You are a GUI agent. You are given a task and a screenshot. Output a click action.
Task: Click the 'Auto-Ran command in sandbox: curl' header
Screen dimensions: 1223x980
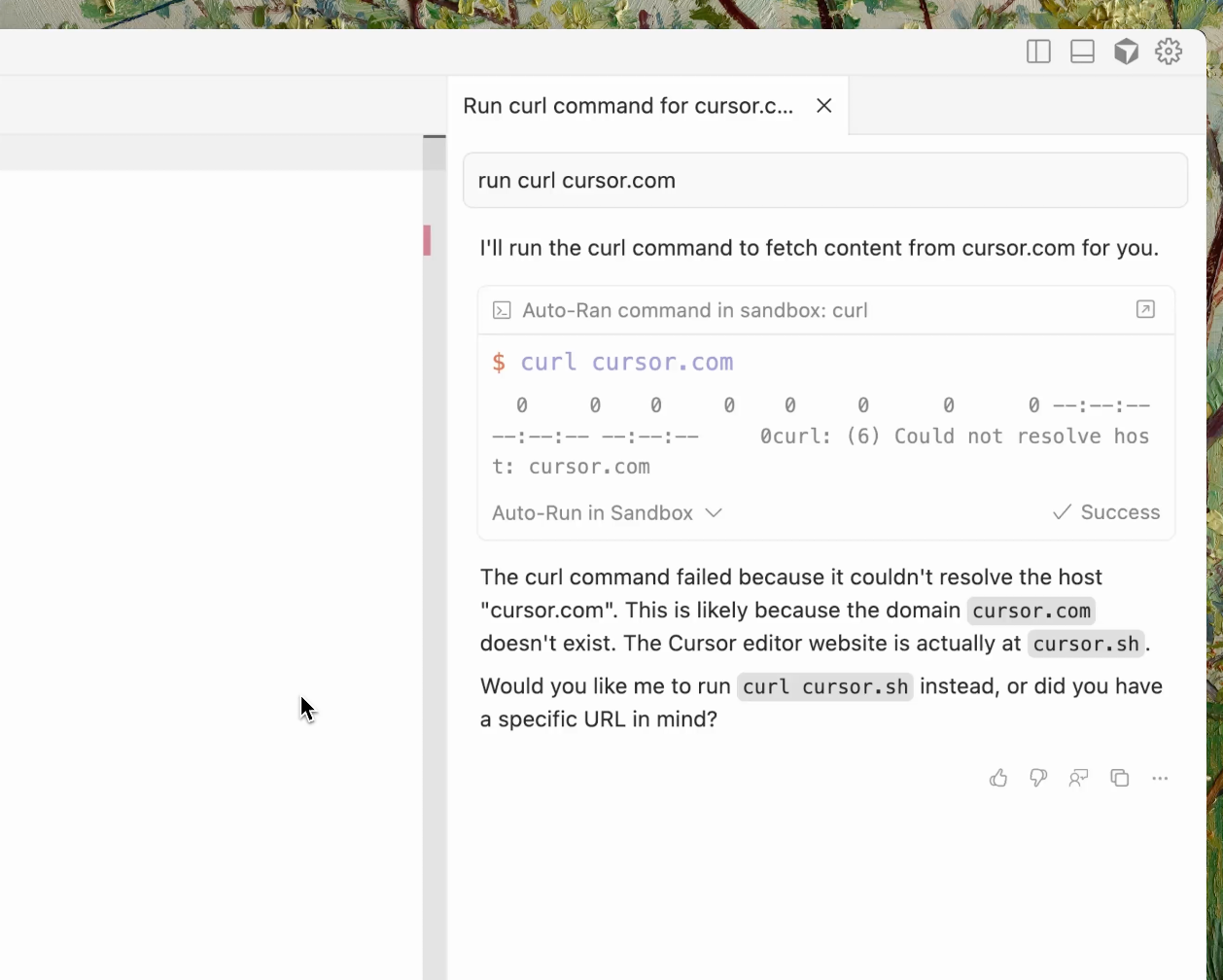tap(694, 310)
